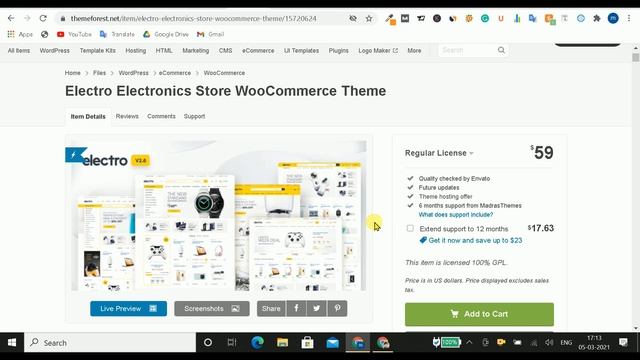
Task: Open the Windows notification center icon
Action: 623,342
